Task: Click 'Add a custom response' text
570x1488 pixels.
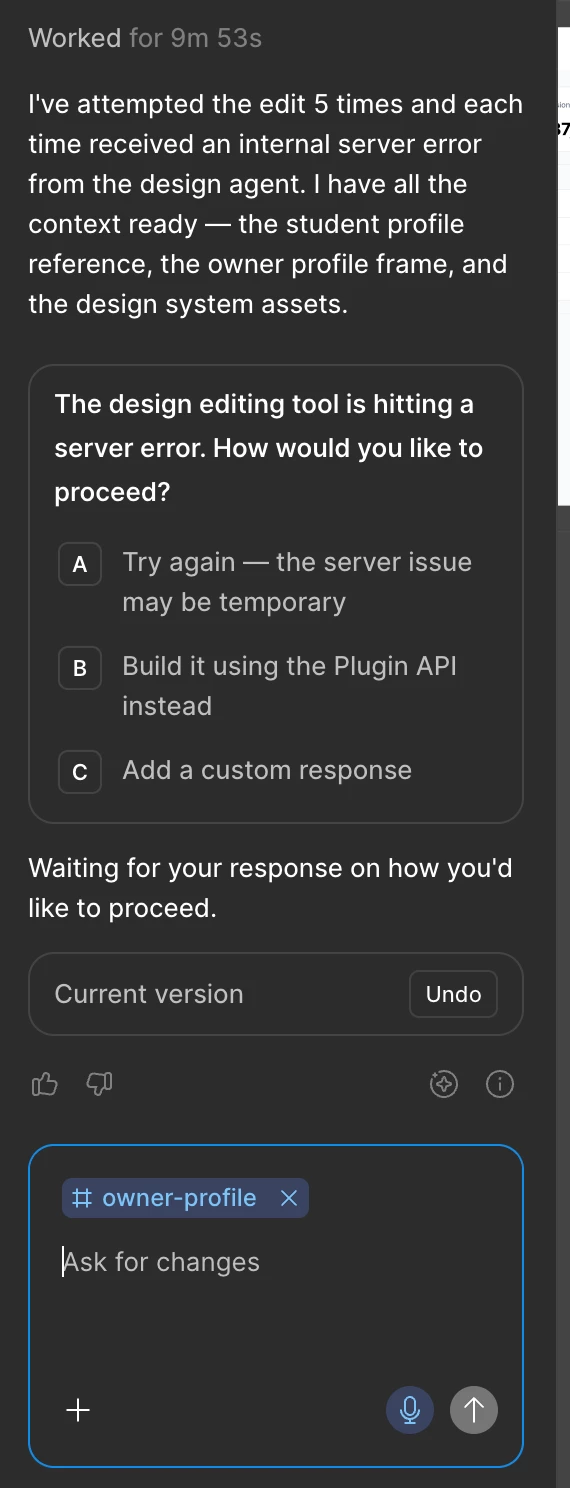Action: (x=267, y=770)
